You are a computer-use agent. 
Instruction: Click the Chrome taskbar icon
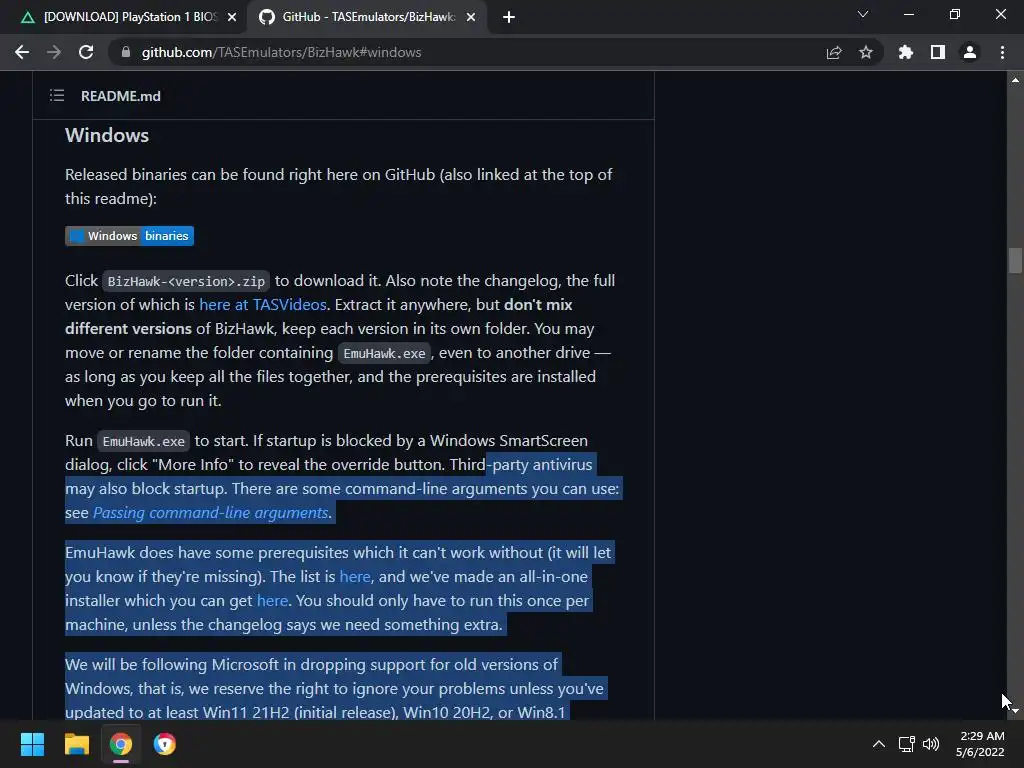(x=121, y=744)
